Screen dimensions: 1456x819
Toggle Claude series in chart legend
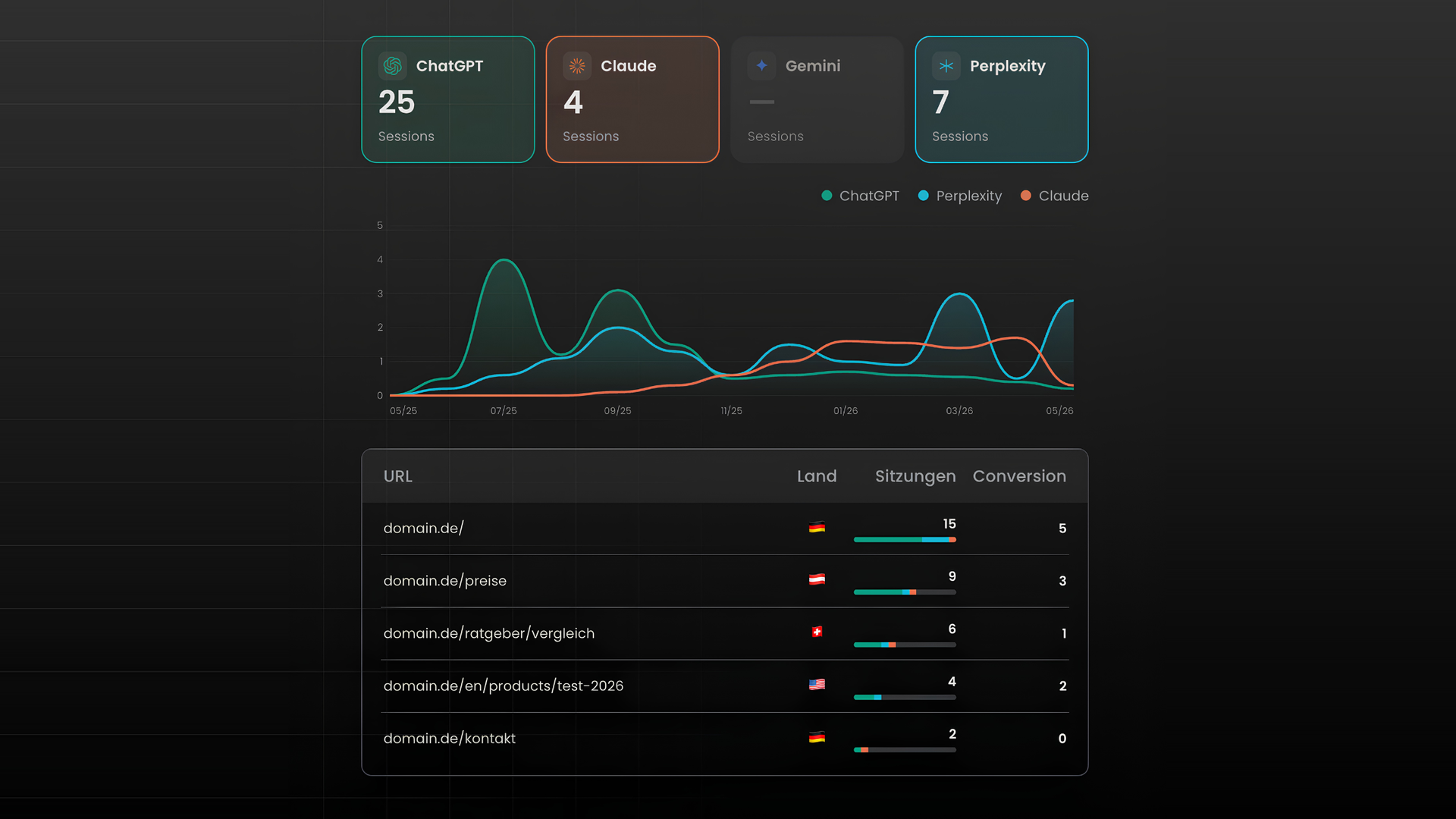tap(1055, 196)
